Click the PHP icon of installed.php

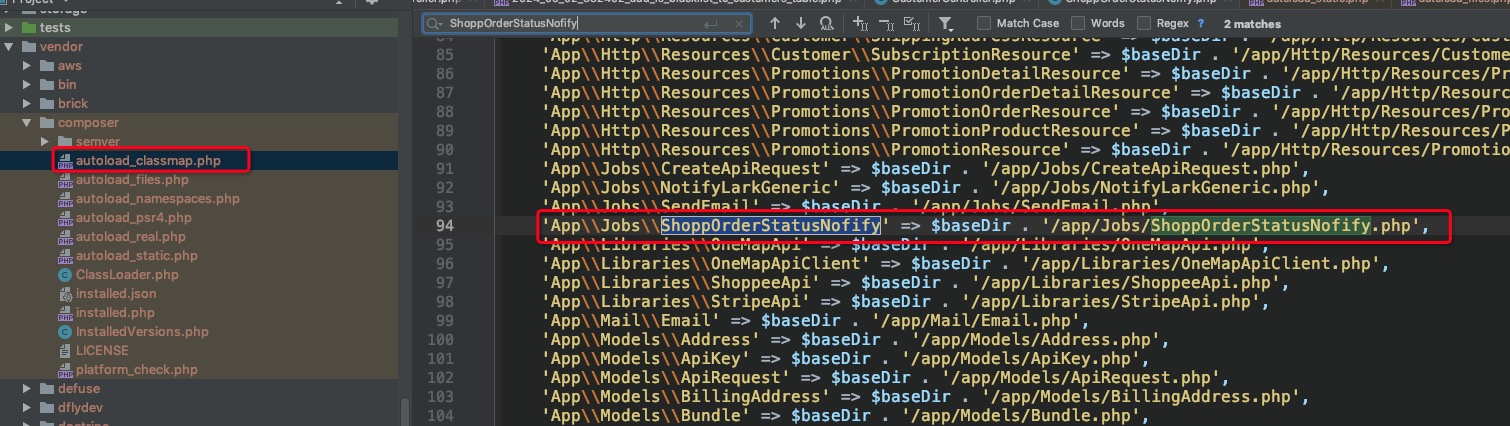(65, 313)
